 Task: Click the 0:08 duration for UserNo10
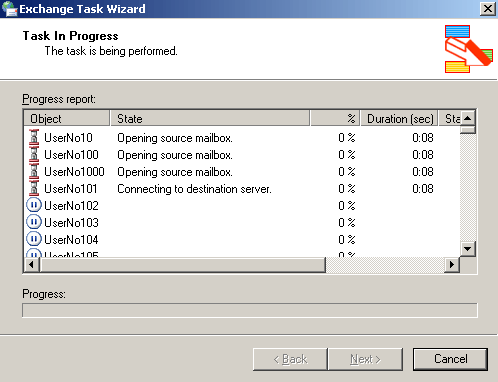coord(423,138)
